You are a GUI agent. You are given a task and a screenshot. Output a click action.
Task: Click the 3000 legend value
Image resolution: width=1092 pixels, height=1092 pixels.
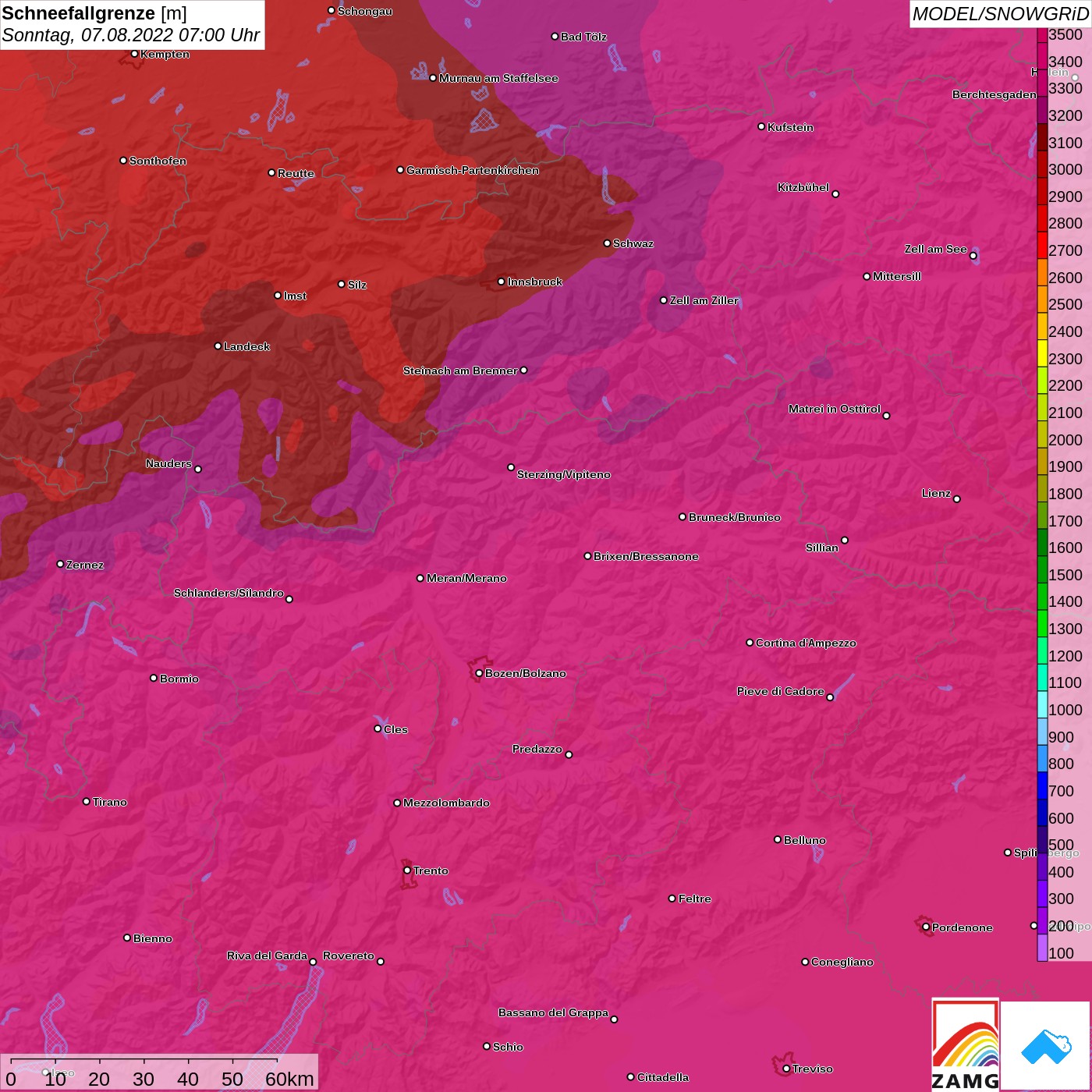[x=1065, y=169]
